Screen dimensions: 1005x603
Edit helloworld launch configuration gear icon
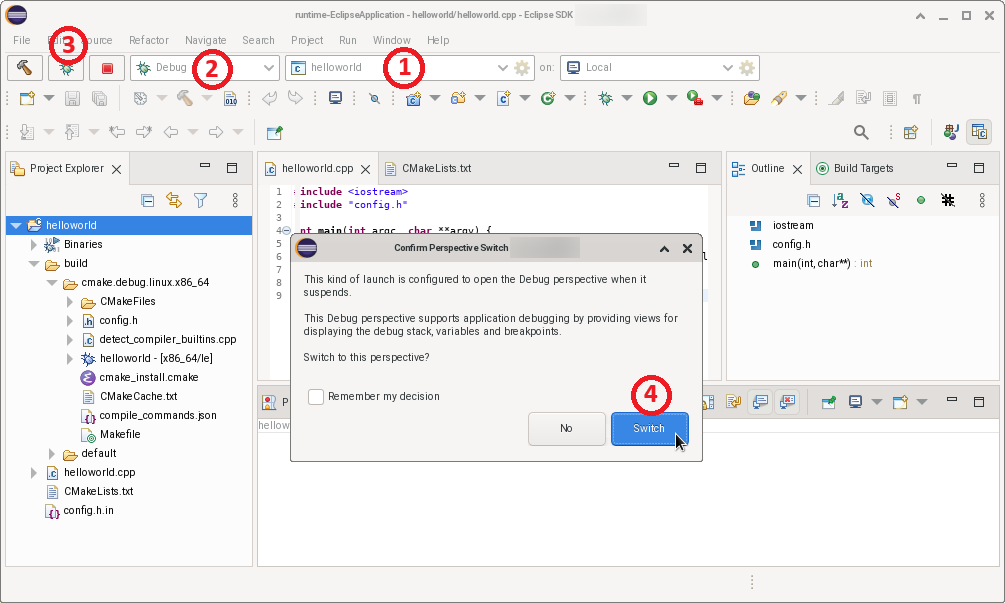click(522, 67)
